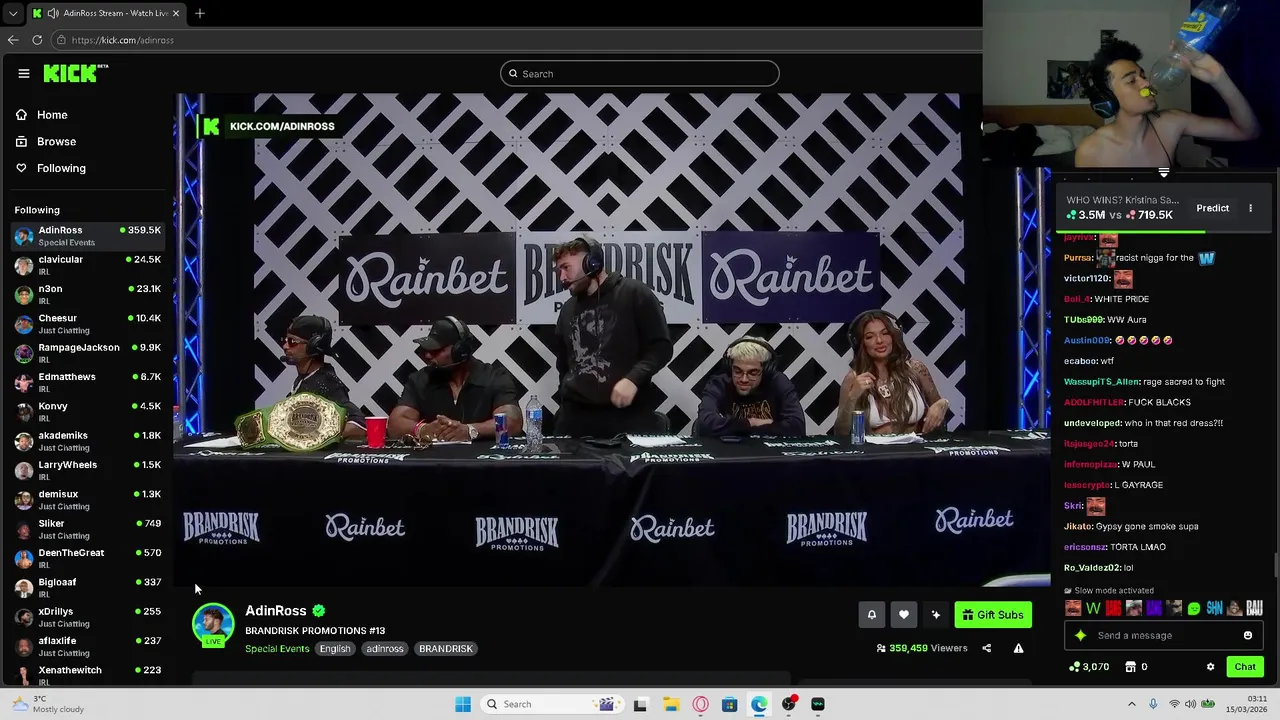Open Browse in the sidebar
The width and height of the screenshot is (1280, 720).
[x=56, y=142]
